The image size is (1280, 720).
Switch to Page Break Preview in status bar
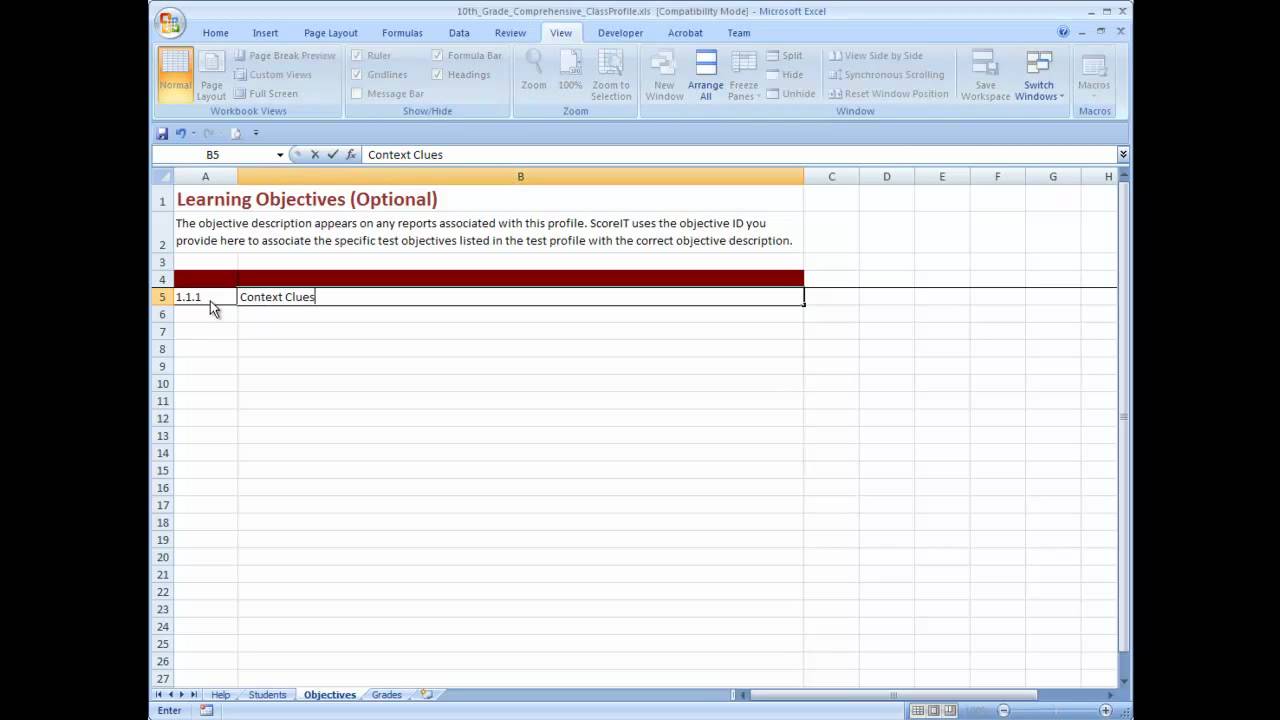[x=951, y=710]
